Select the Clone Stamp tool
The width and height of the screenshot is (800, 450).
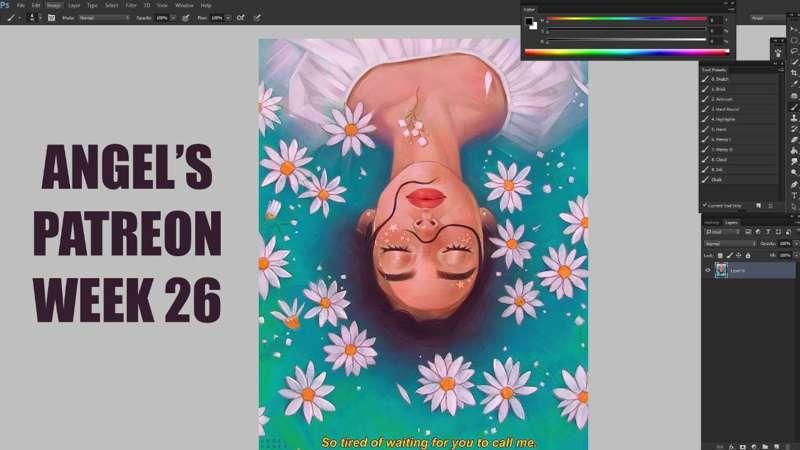(x=794, y=118)
